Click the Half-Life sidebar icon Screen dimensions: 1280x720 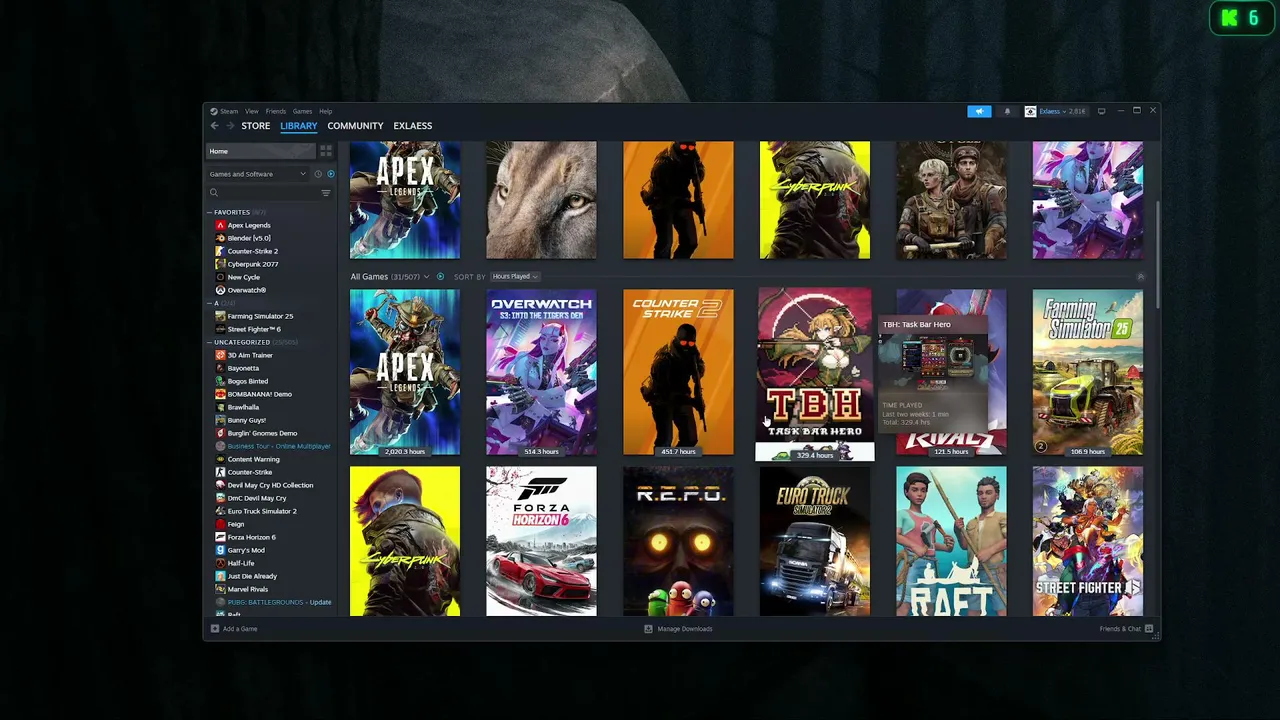click(x=220, y=563)
